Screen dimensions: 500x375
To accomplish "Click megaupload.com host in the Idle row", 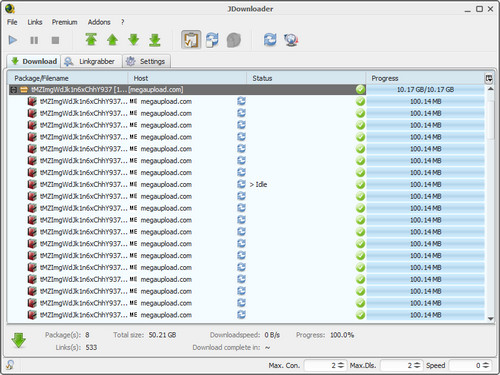I will 166,184.
